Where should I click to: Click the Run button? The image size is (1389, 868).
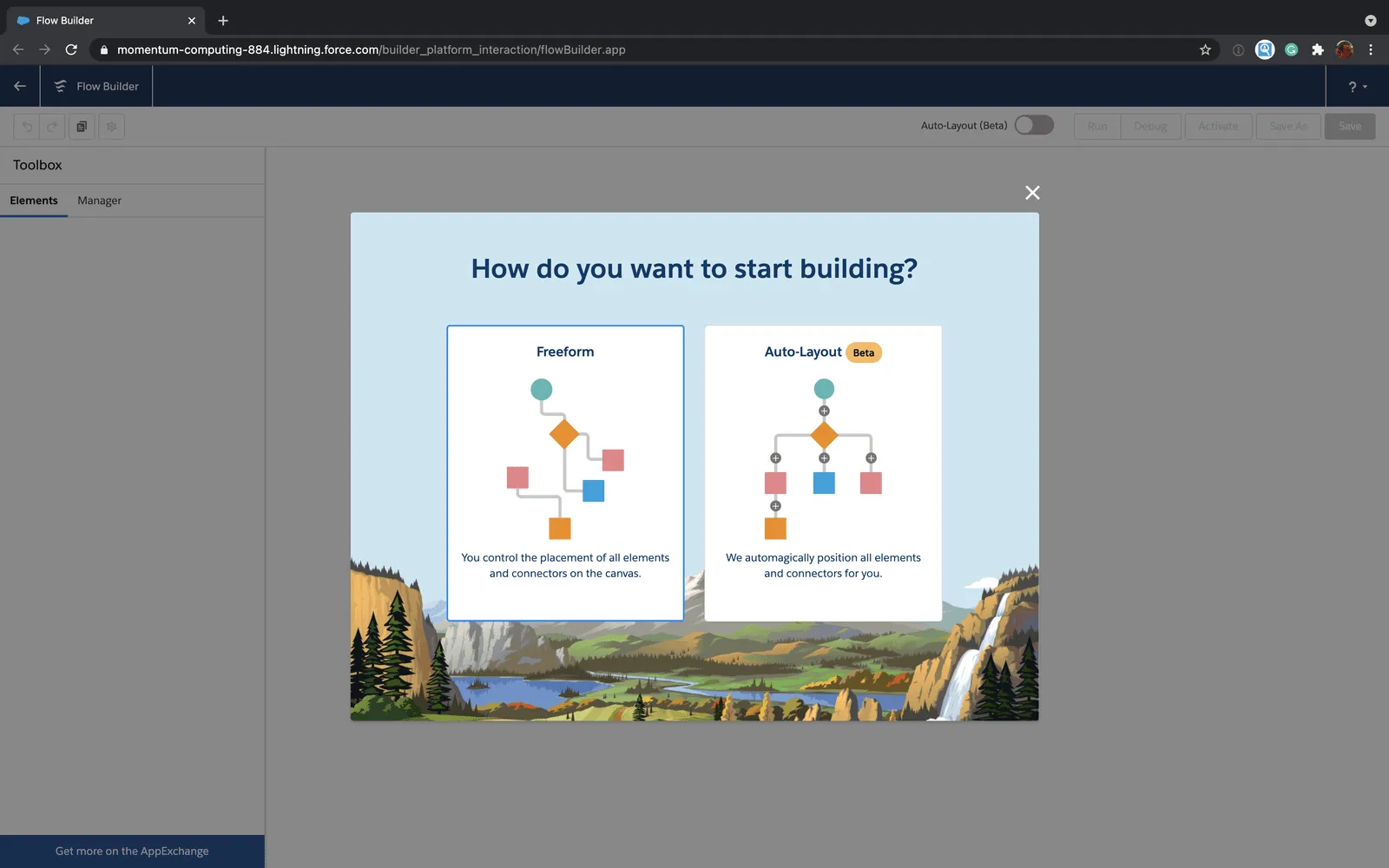click(1097, 126)
